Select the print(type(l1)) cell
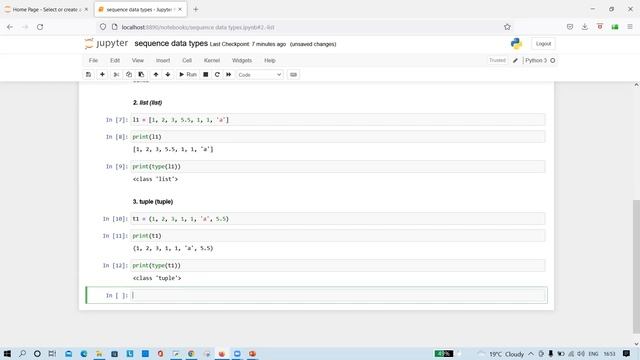 (338, 166)
